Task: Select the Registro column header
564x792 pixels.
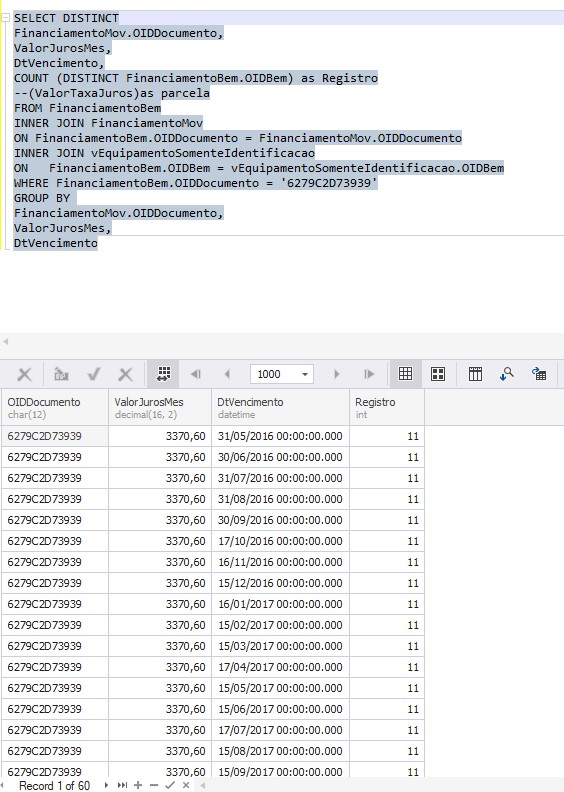Action: coord(387,407)
